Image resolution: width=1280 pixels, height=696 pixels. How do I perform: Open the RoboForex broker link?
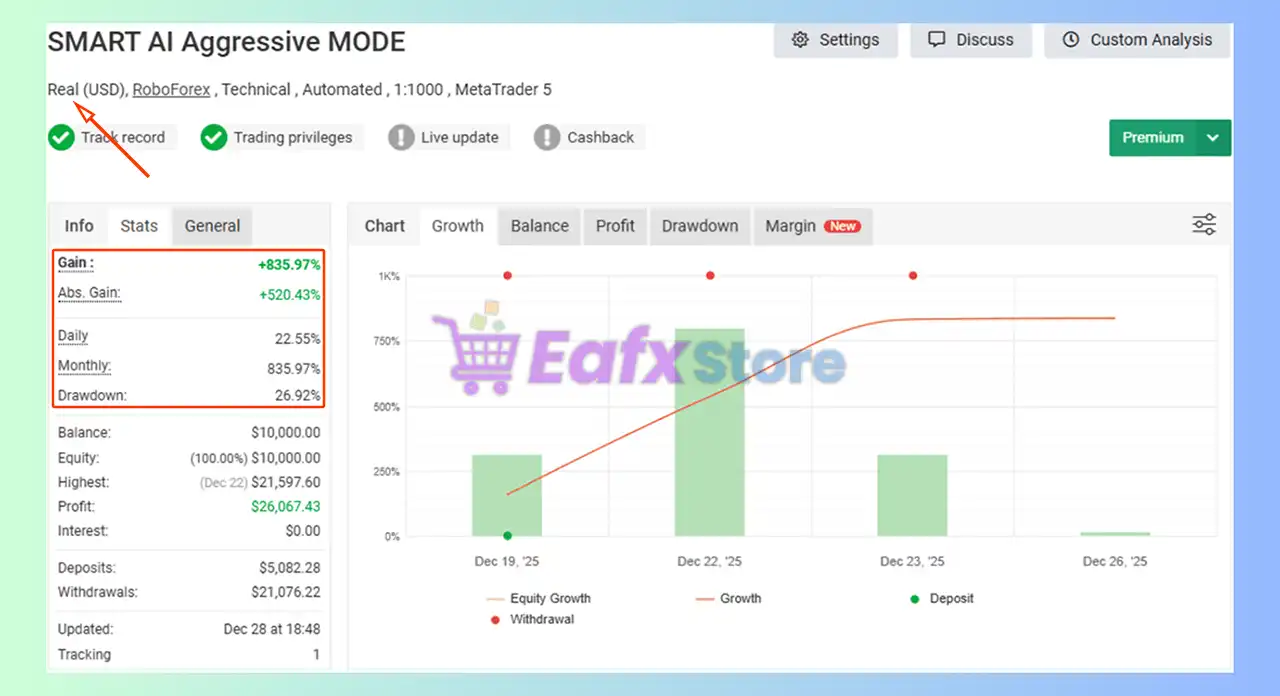point(172,90)
